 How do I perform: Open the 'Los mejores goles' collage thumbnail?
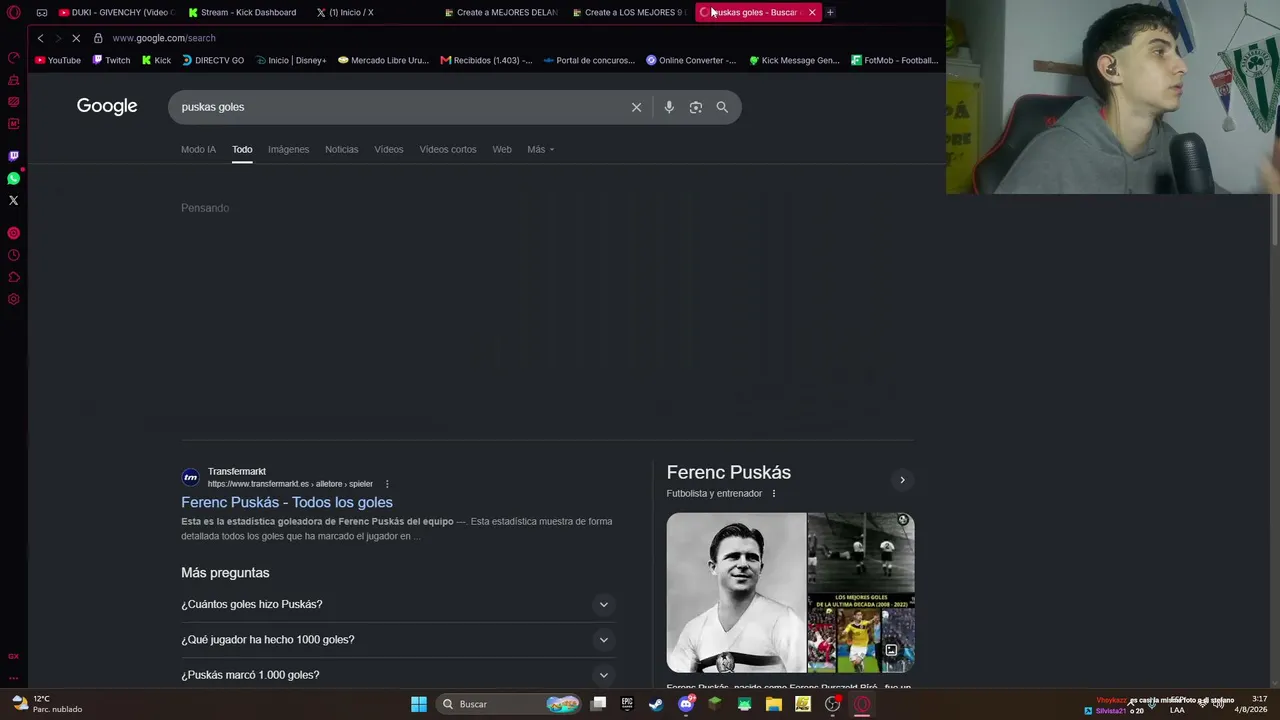tap(861, 632)
